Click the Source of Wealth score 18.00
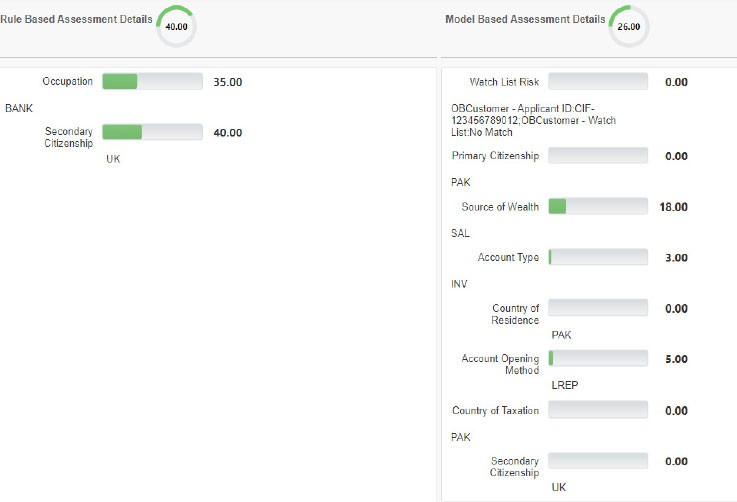737x502 pixels. 674,207
